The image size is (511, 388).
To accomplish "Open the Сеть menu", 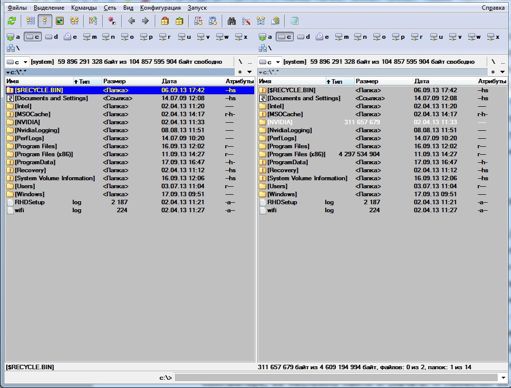I will [110, 7].
